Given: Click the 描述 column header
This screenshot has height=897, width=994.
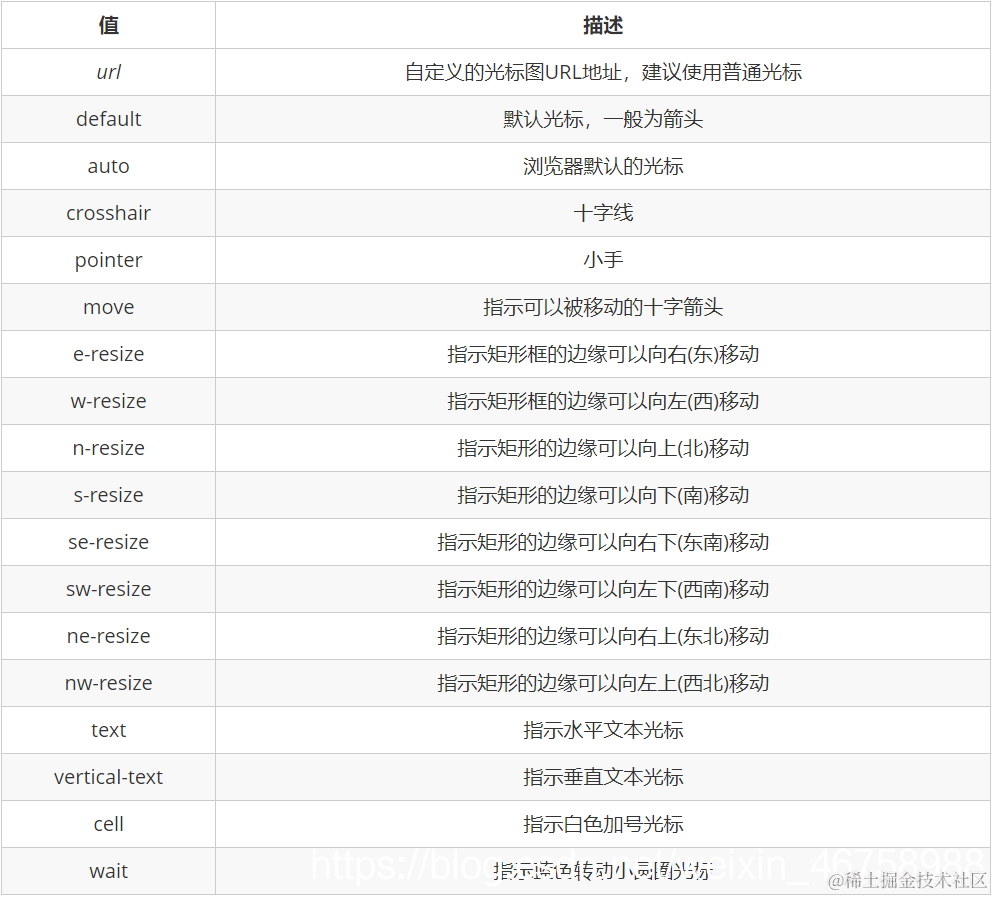Looking at the screenshot, I should pos(603,25).
